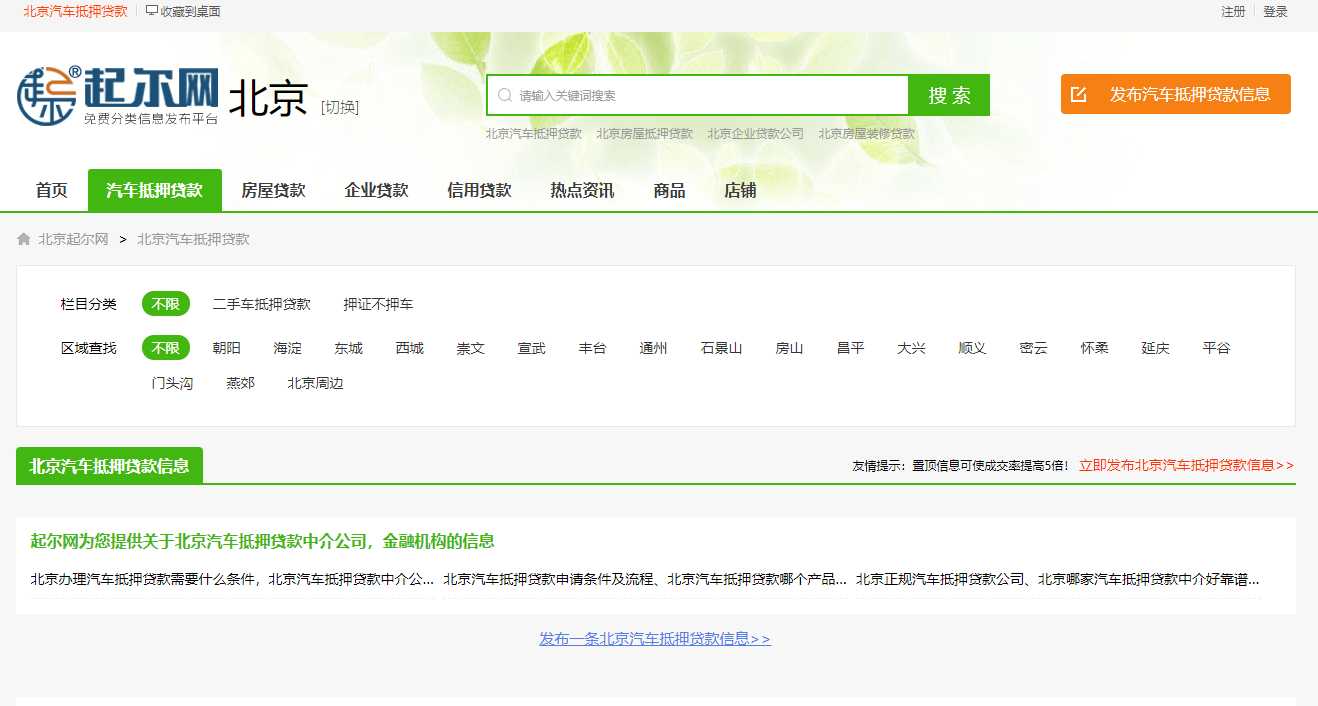The image size is (1318, 706).
Task: Choose 顺义 district filter
Action: point(973,348)
